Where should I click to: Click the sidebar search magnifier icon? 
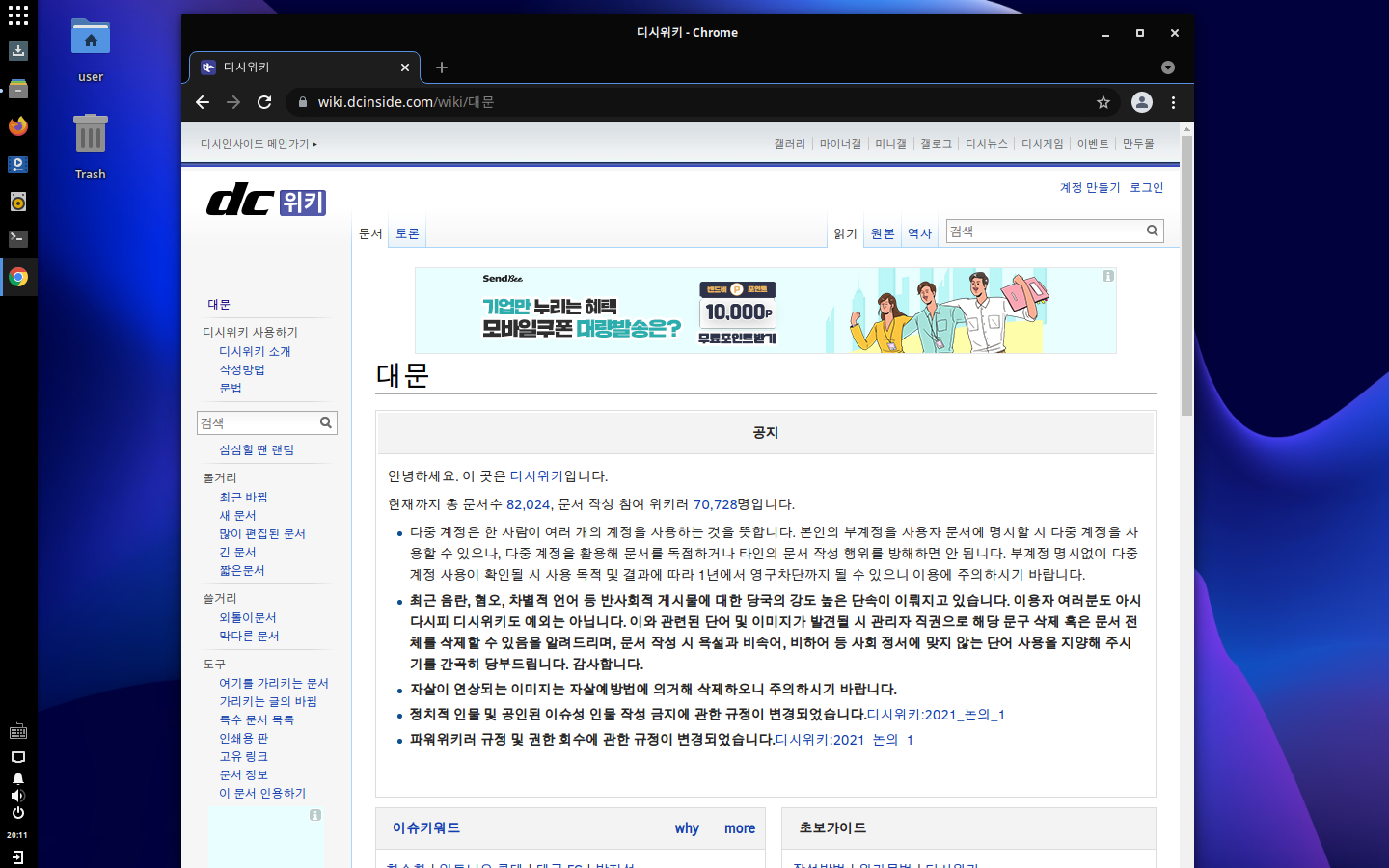[x=326, y=422]
